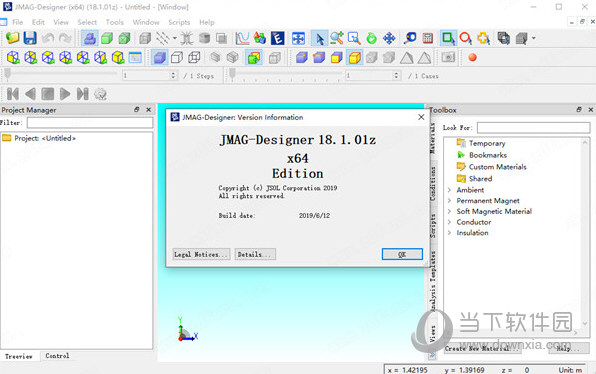
Task: Switch to the Control tab
Action: (57, 356)
